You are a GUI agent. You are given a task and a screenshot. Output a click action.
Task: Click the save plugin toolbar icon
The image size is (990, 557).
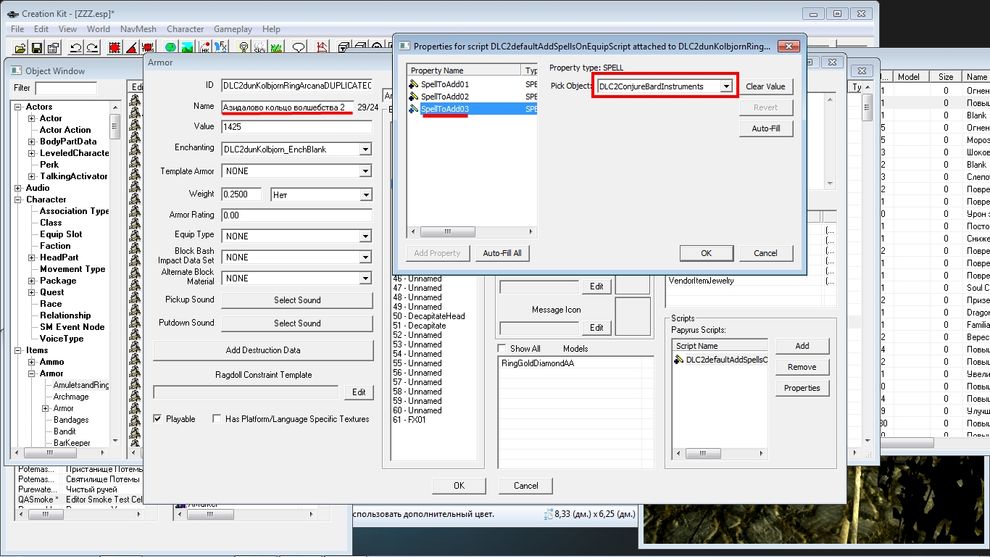pyautogui.click(x=37, y=48)
